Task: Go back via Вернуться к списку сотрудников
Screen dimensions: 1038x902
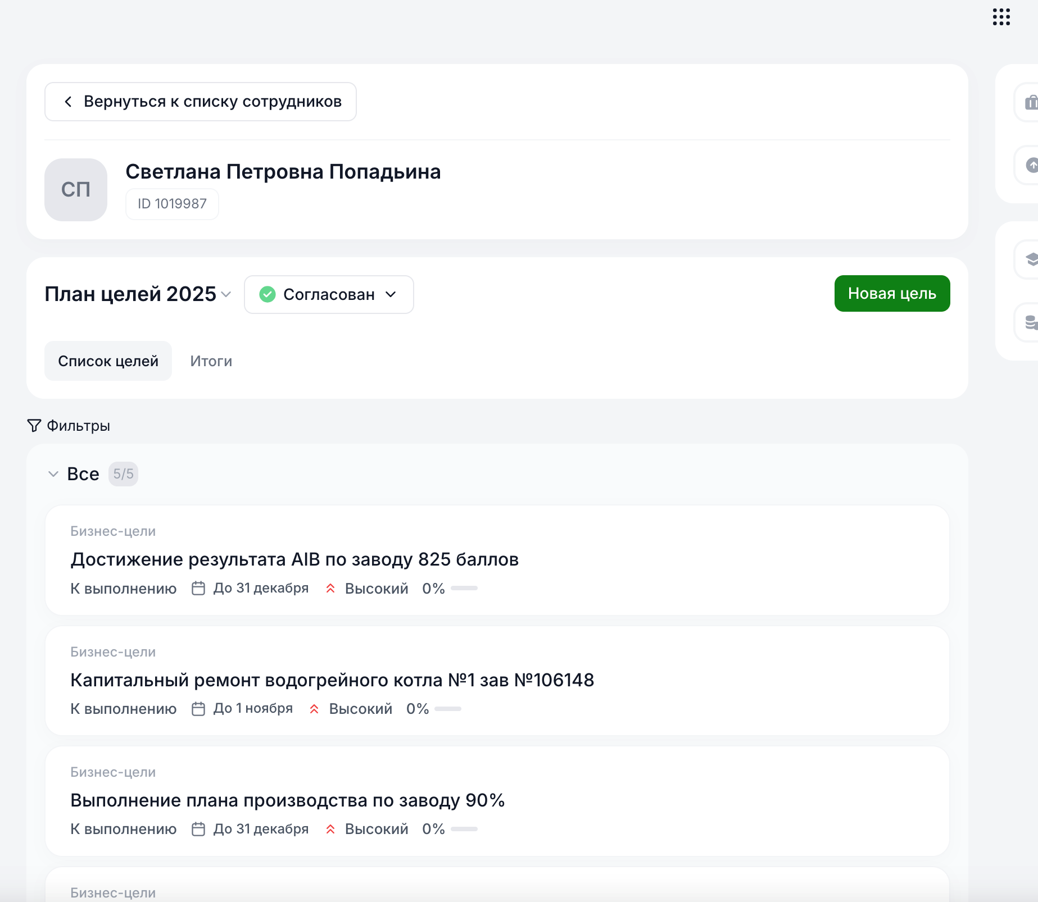Action: click(x=200, y=102)
